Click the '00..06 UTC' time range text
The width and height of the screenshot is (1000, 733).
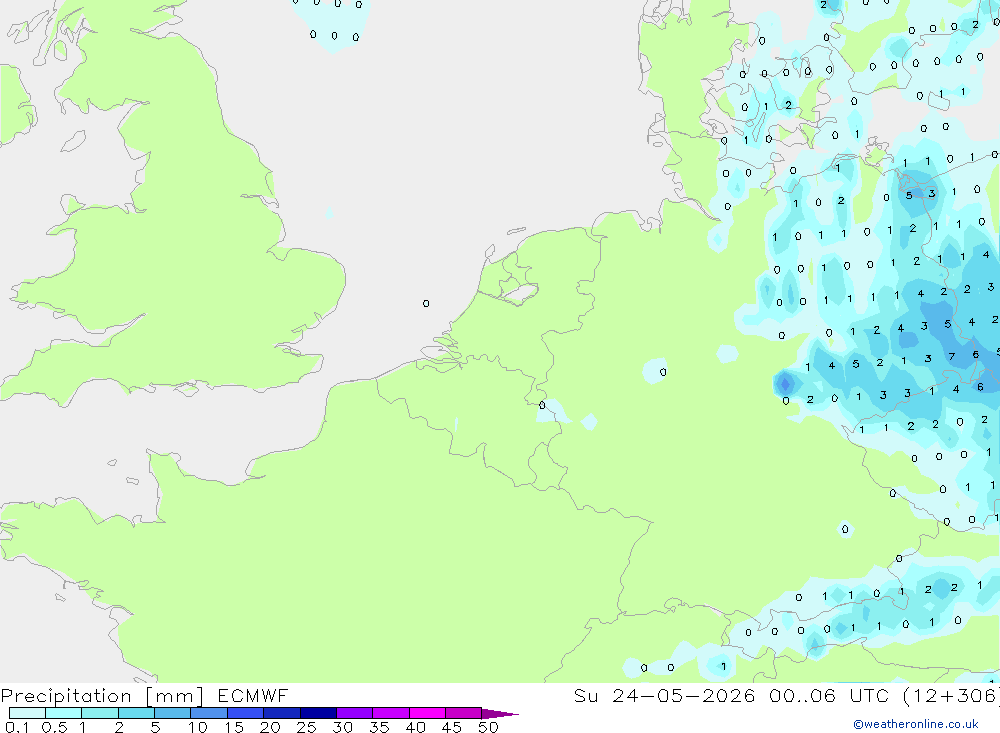[829, 696]
